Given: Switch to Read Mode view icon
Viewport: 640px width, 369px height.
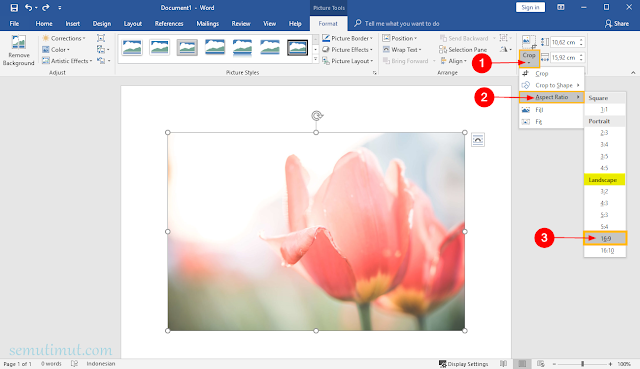Looking at the screenshot, I should [503, 364].
